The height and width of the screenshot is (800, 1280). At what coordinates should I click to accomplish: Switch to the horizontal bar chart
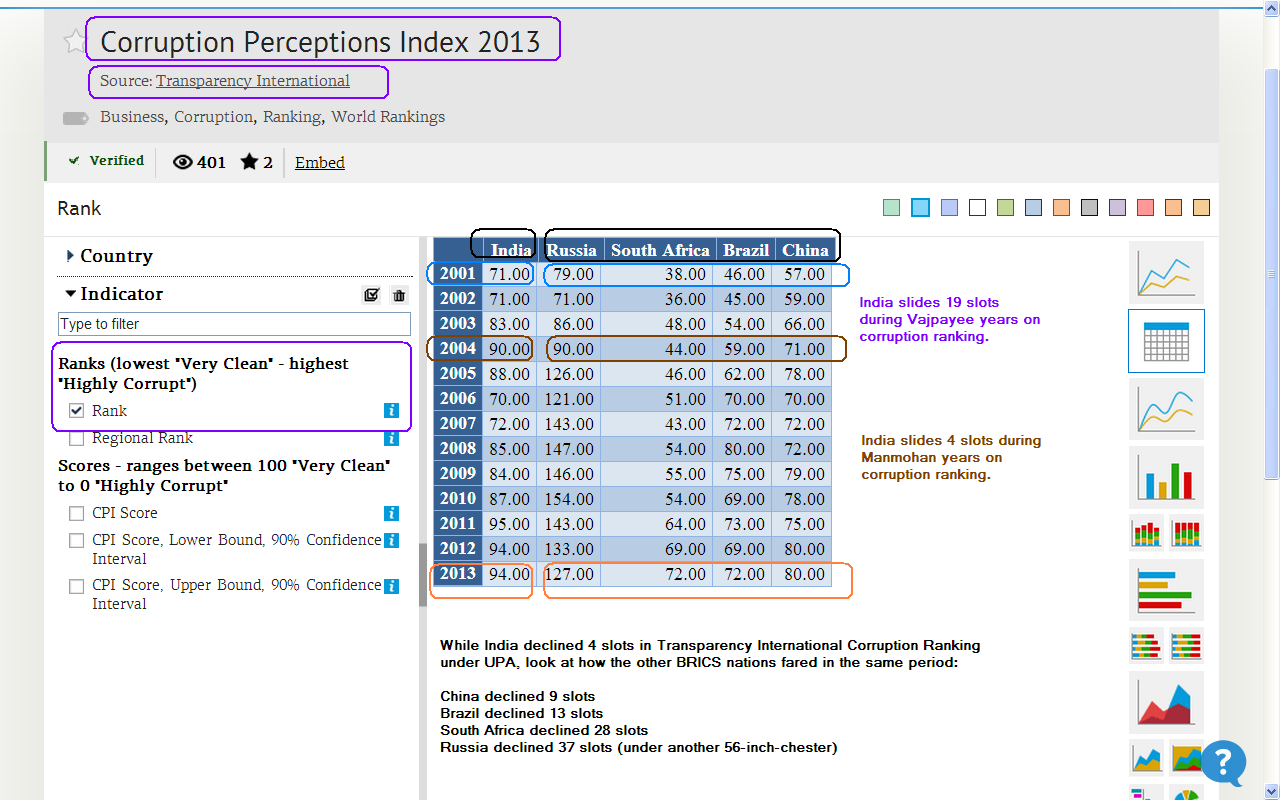click(x=1166, y=589)
